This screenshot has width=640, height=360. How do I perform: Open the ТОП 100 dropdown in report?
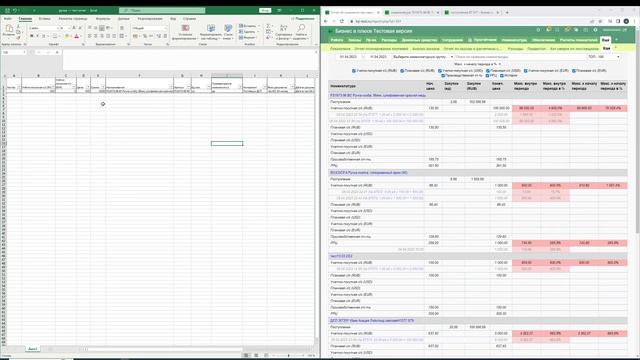(x=604, y=57)
